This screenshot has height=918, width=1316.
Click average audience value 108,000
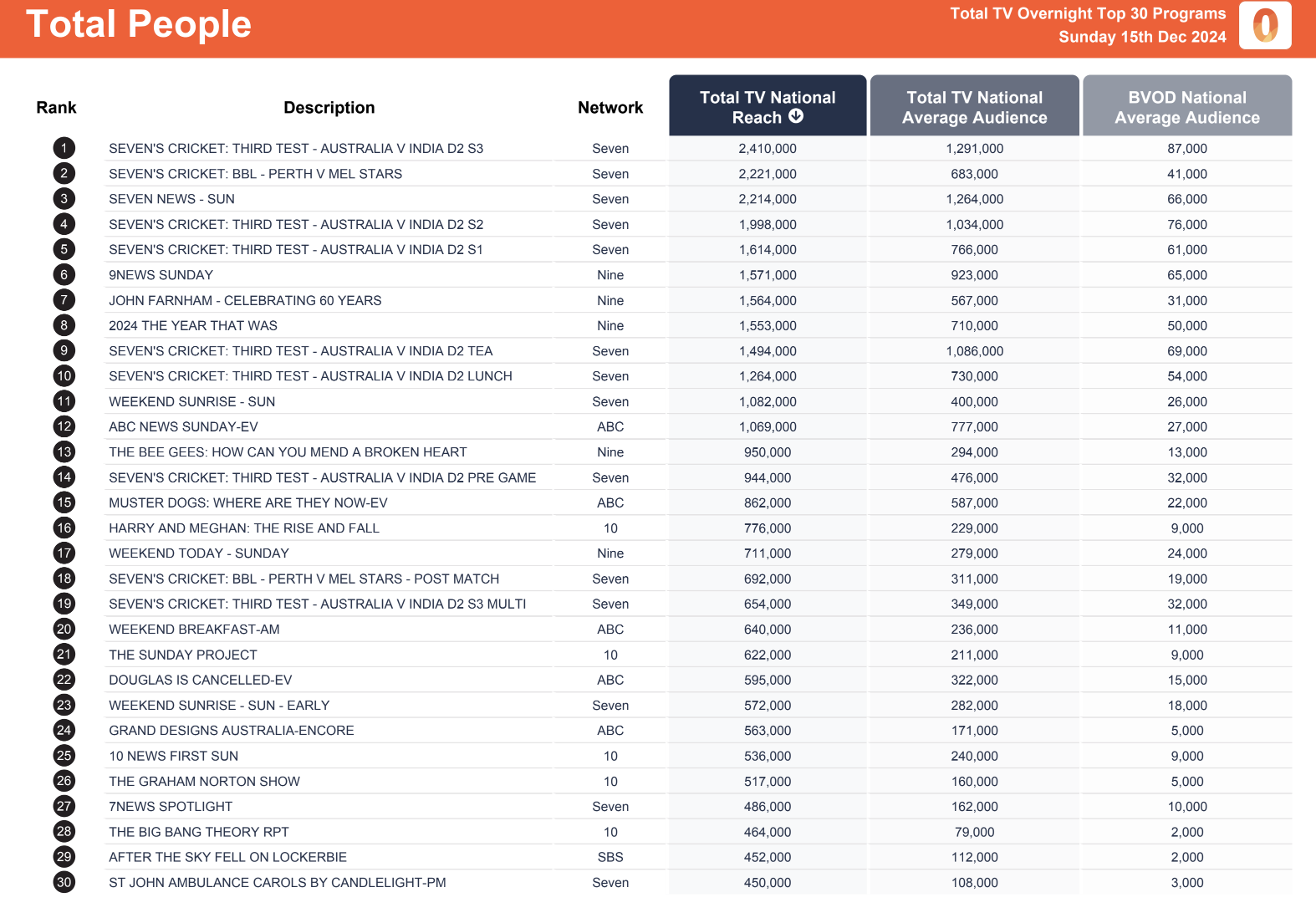975,883
